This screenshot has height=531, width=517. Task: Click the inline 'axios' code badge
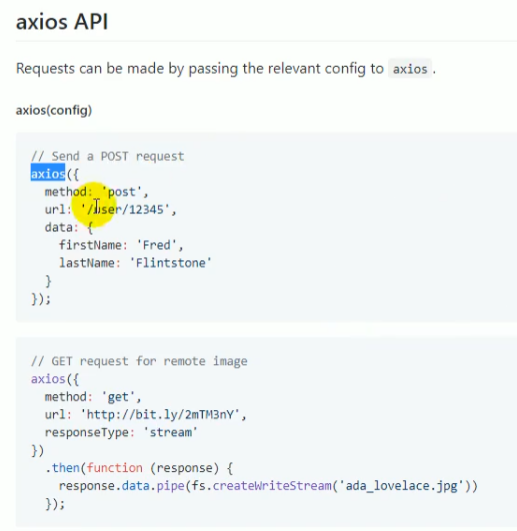tap(410, 69)
